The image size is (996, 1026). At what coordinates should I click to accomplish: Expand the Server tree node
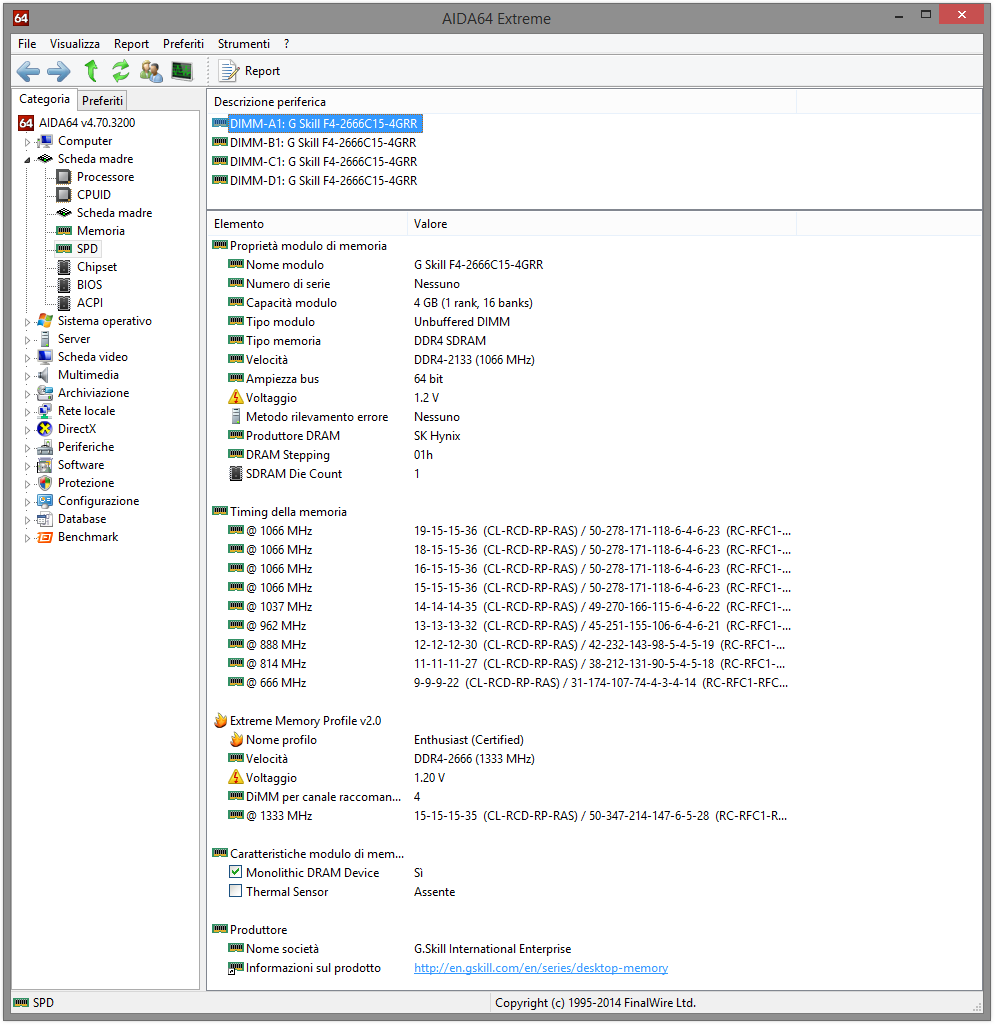pyautogui.click(x=27, y=340)
